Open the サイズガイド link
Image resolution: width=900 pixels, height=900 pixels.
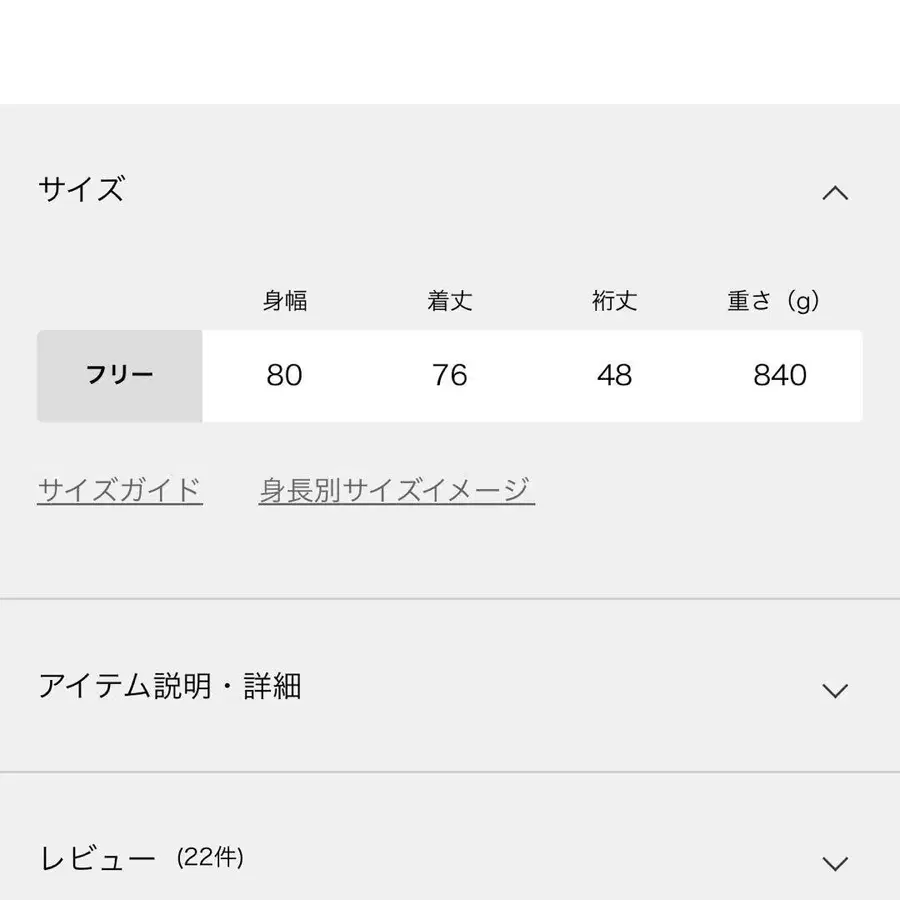coord(120,491)
